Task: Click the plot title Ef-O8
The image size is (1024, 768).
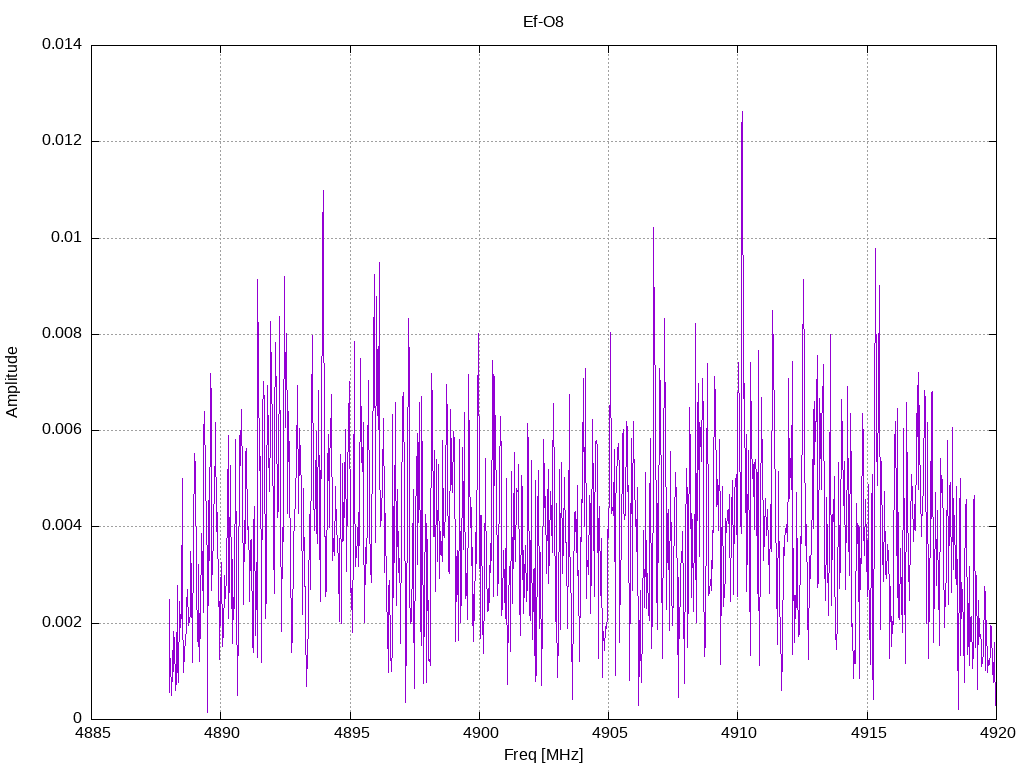Action: (x=543, y=22)
